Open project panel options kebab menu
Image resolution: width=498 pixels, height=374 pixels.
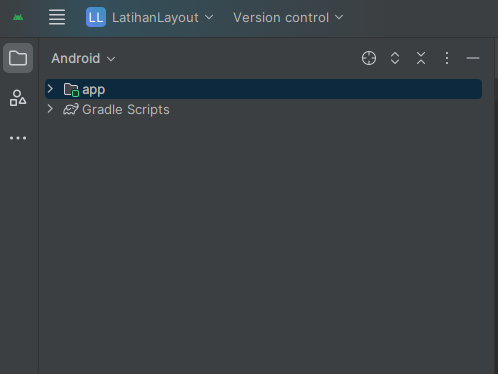click(x=447, y=58)
